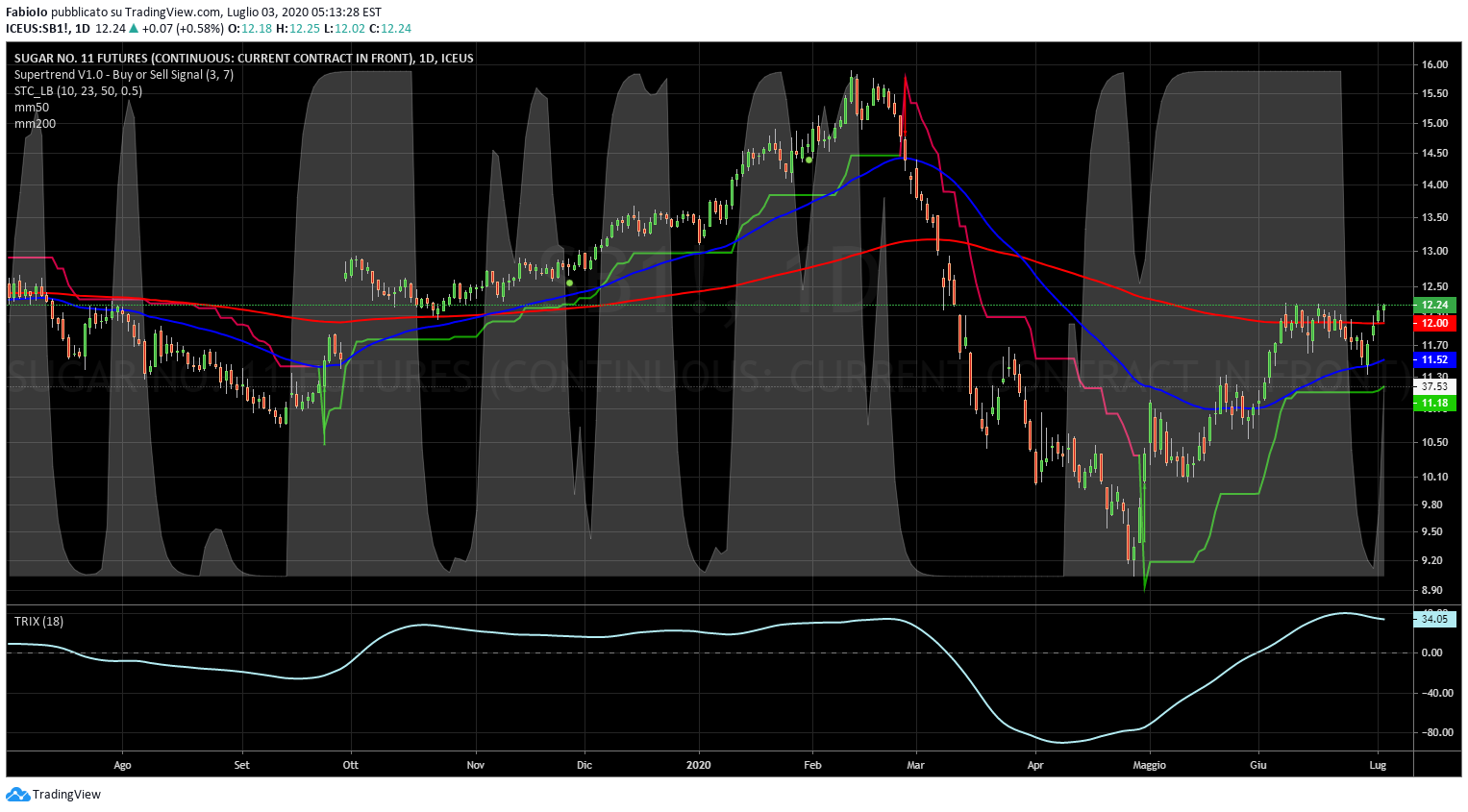Click the TradingView cloud logo icon
The height and width of the screenshot is (812, 1468).
click(x=17, y=795)
